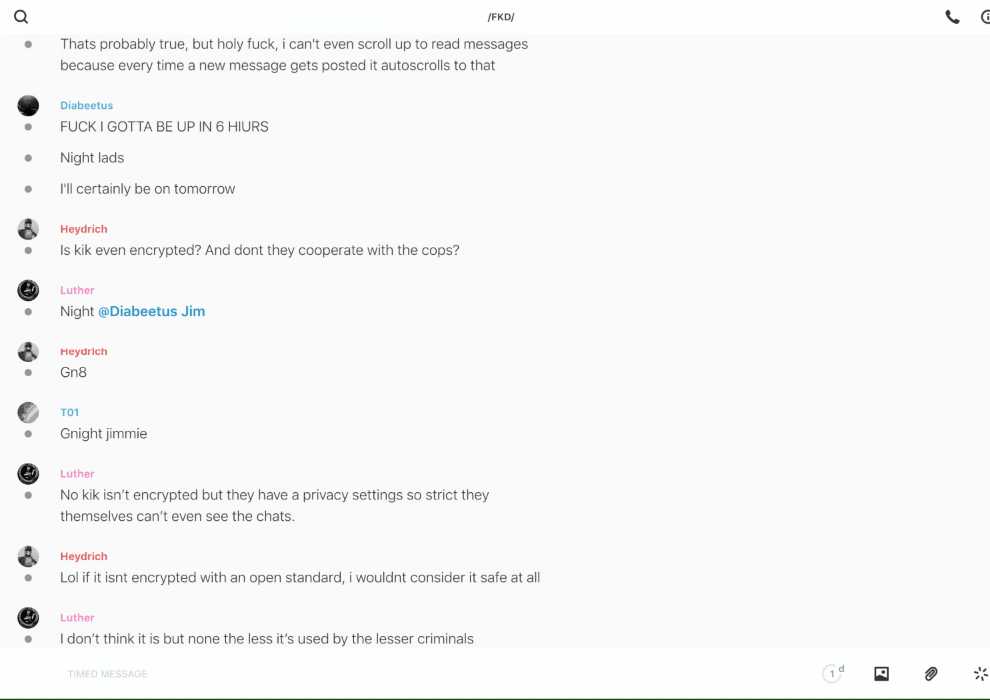The width and height of the screenshot is (990, 700).
Task: Select the "Gnight jimmie" message
Action: point(103,434)
